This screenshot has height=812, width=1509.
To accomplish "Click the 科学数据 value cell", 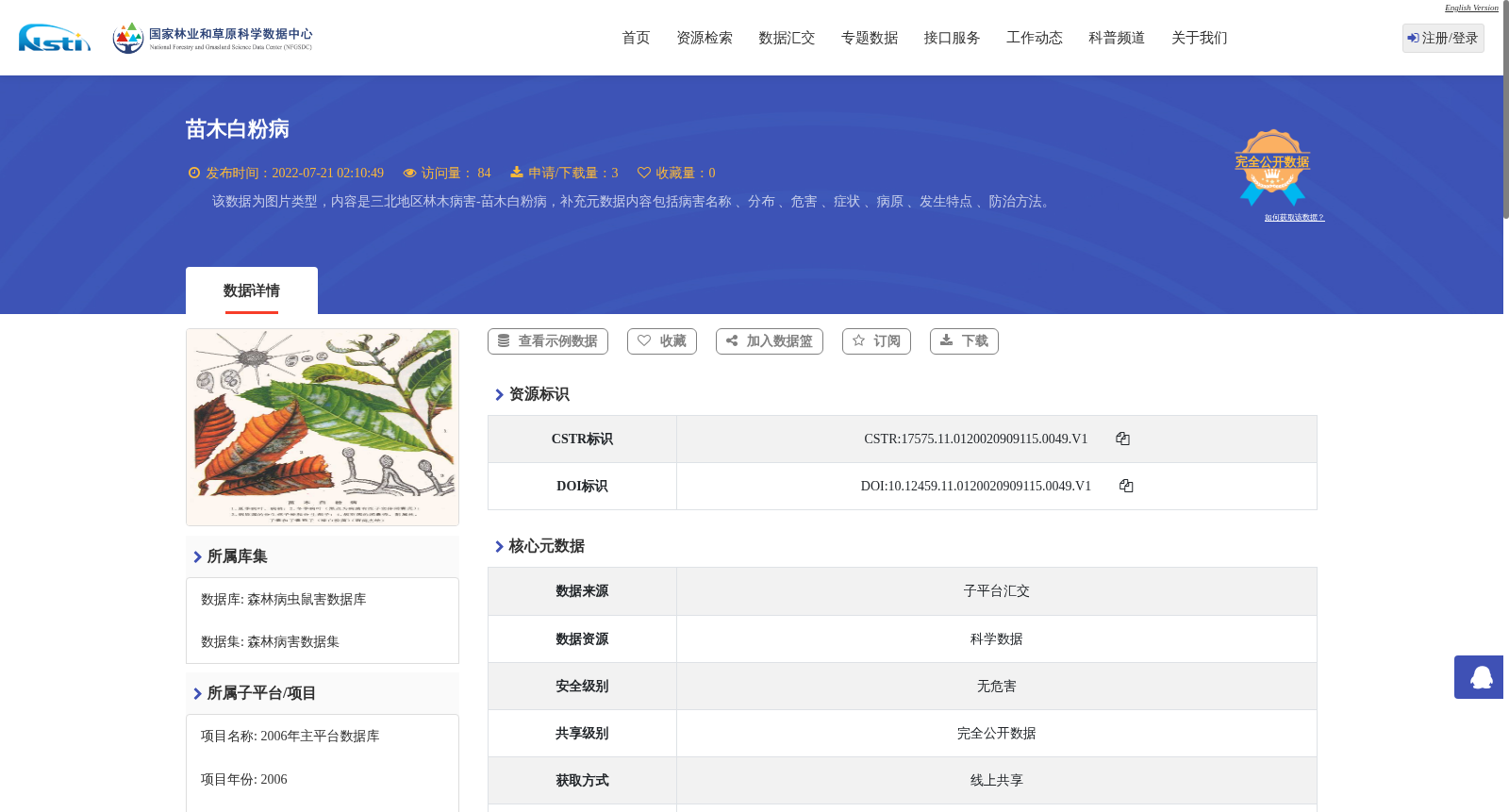I will (997, 639).
